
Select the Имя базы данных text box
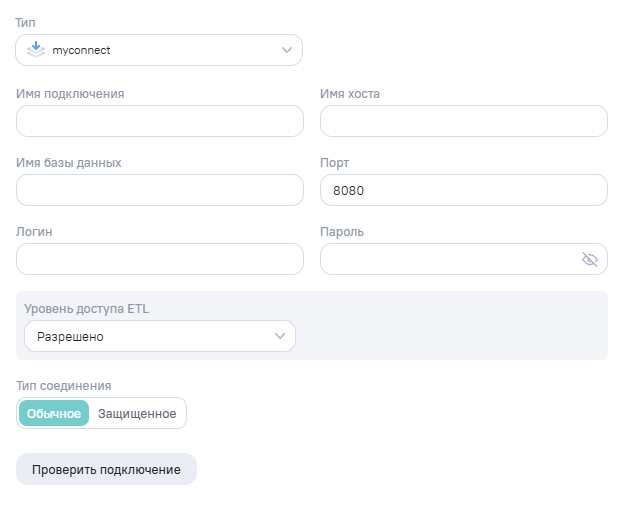tap(160, 190)
